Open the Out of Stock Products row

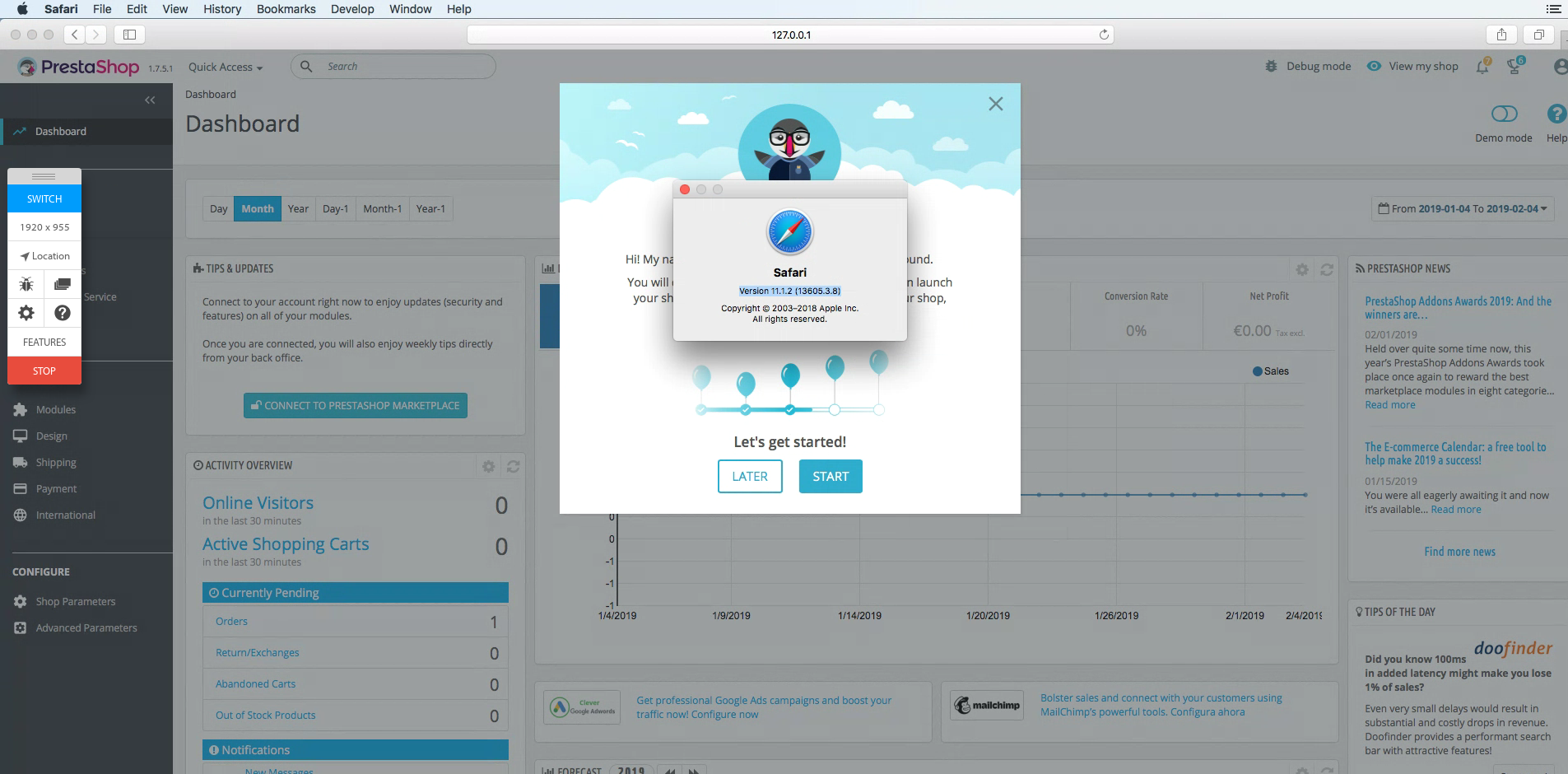click(356, 716)
